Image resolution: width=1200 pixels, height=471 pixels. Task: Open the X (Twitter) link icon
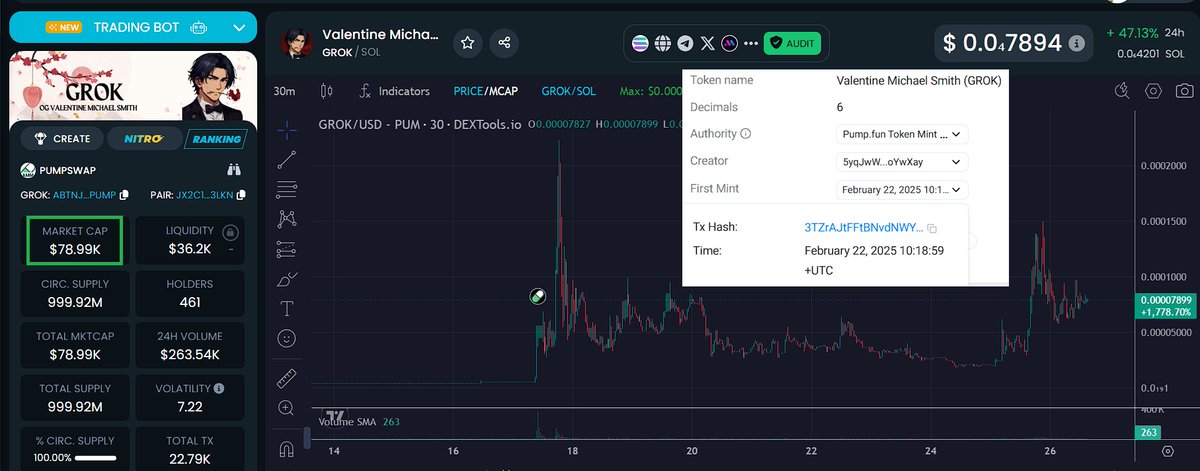[709, 43]
